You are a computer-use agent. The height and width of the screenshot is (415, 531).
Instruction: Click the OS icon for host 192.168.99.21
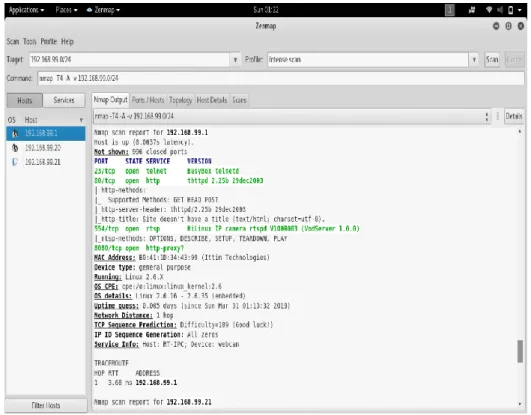click(x=15, y=162)
